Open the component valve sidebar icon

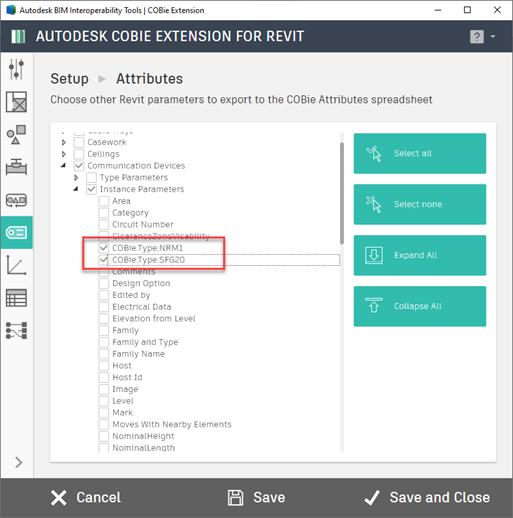coord(16,167)
